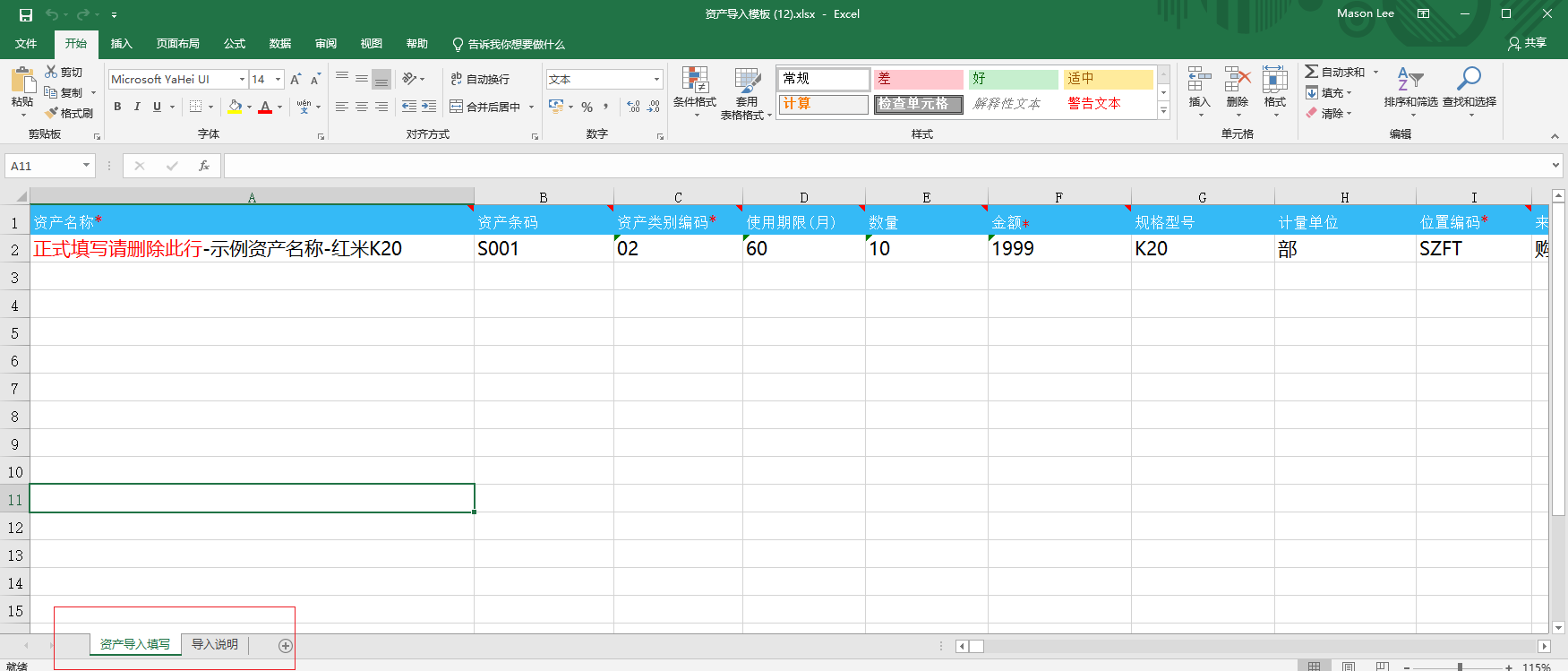This screenshot has height=671, width=1568.
Task: Open Conditional Formatting (条件格式)
Action: [x=695, y=91]
